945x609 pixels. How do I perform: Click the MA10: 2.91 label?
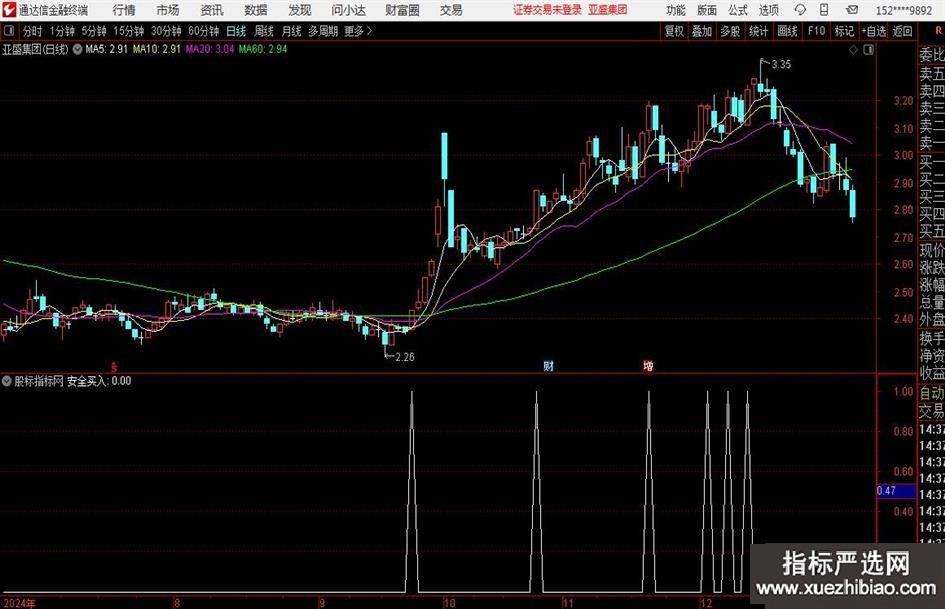point(156,49)
